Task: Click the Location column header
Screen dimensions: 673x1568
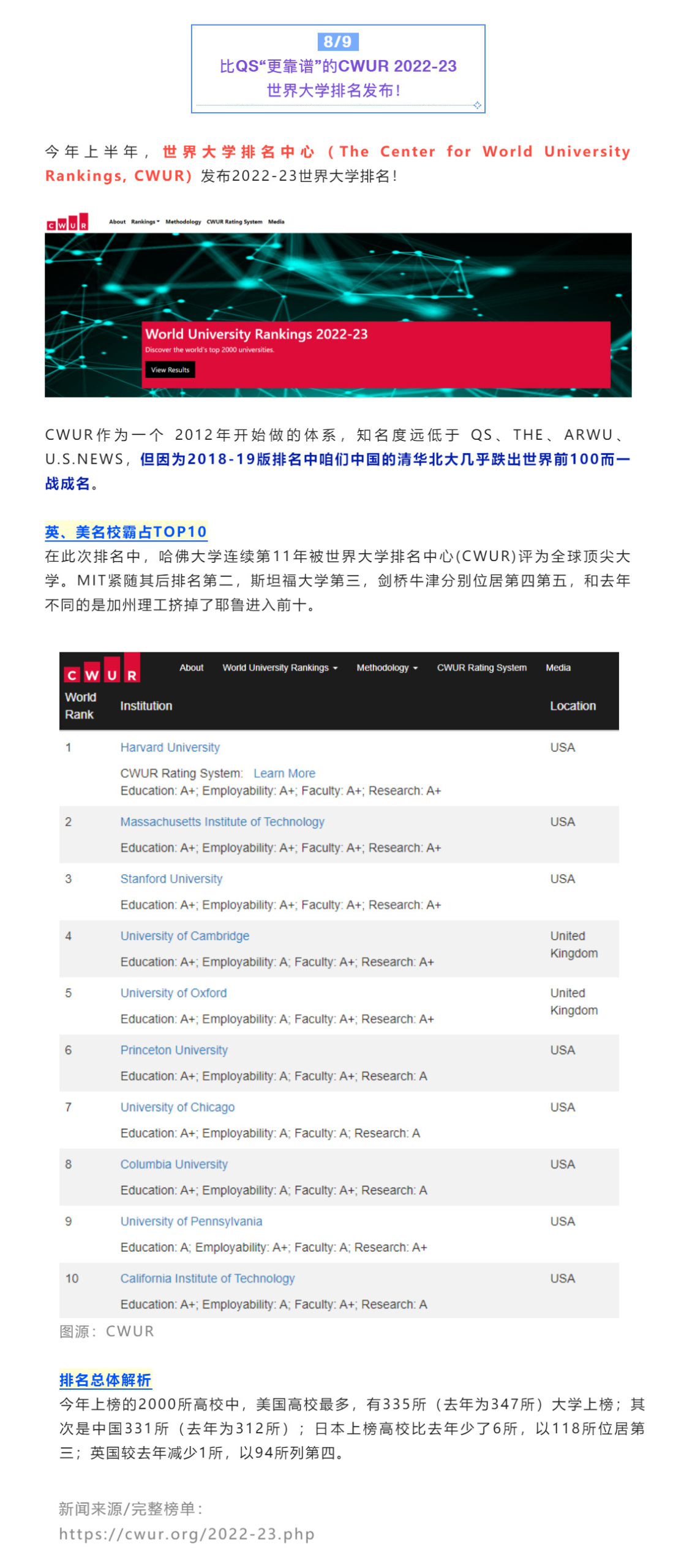Action: click(573, 706)
